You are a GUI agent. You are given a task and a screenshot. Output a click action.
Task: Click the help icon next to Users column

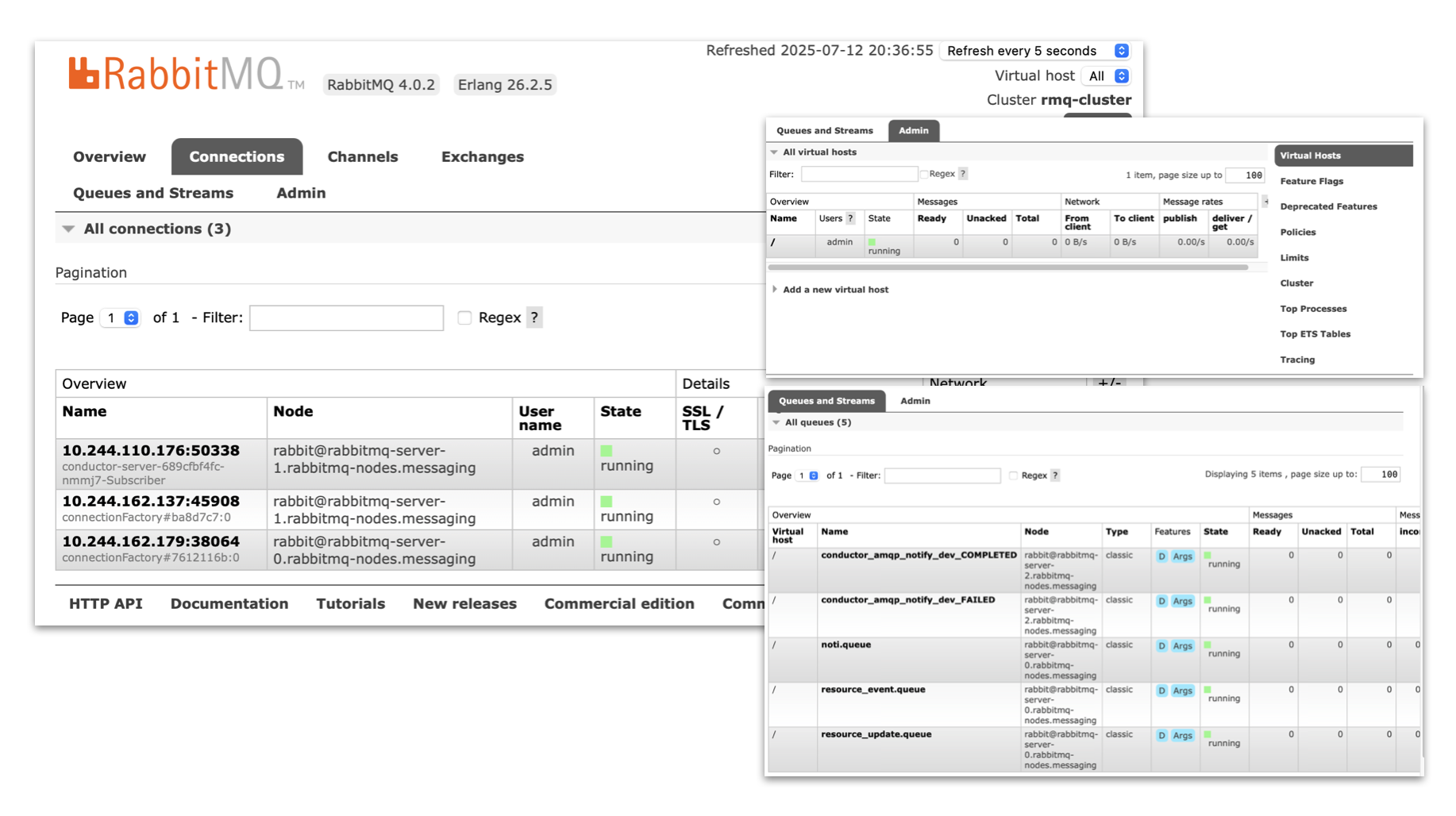850,219
